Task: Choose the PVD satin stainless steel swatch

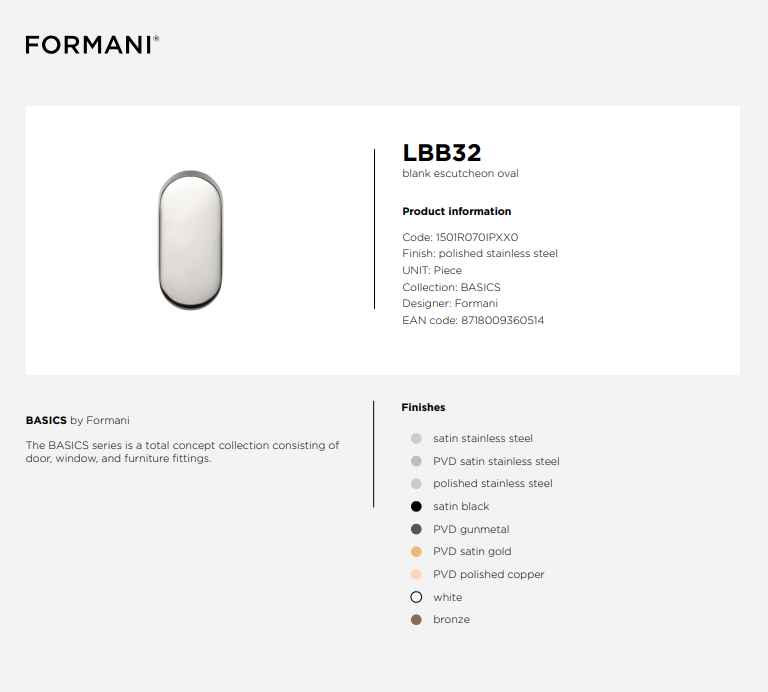Action: pyautogui.click(x=416, y=461)
